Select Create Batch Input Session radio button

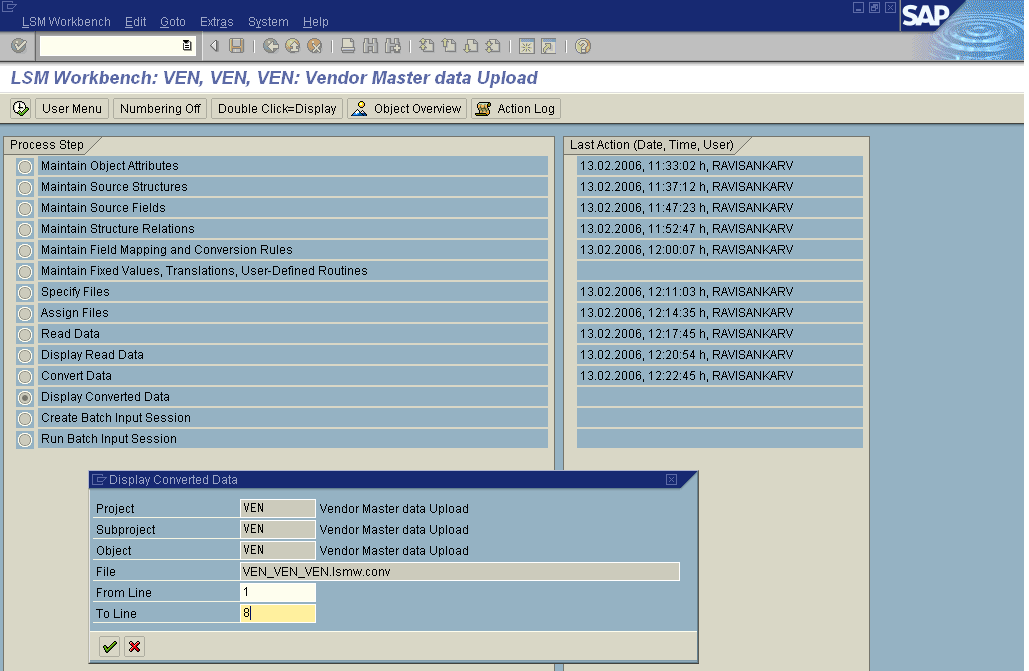tap(25, 419)
